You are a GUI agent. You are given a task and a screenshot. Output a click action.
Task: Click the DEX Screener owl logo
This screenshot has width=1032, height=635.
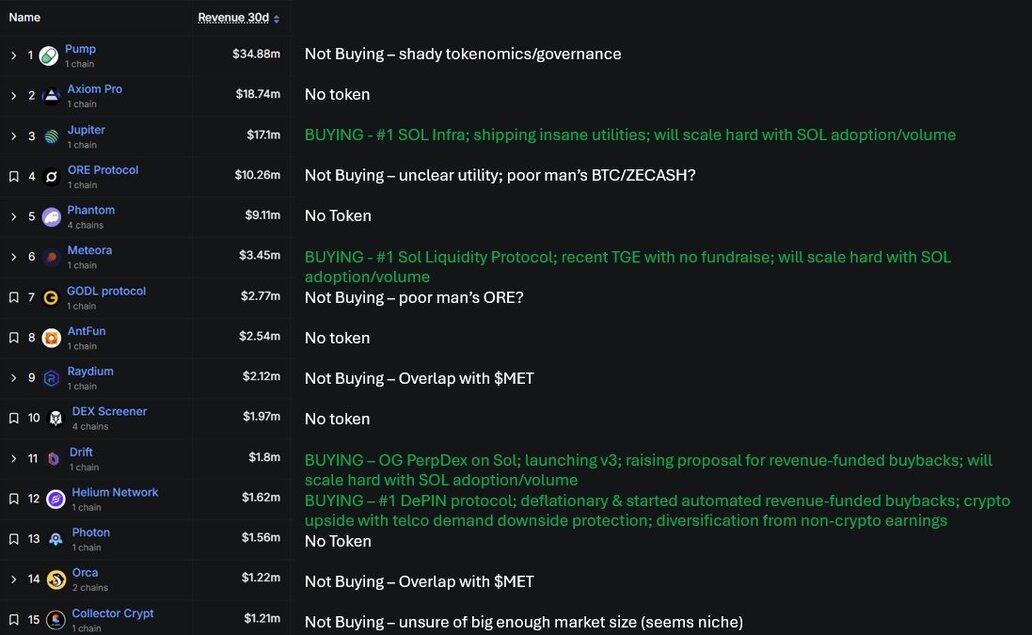pyautogui.click(x=56, y=418)
